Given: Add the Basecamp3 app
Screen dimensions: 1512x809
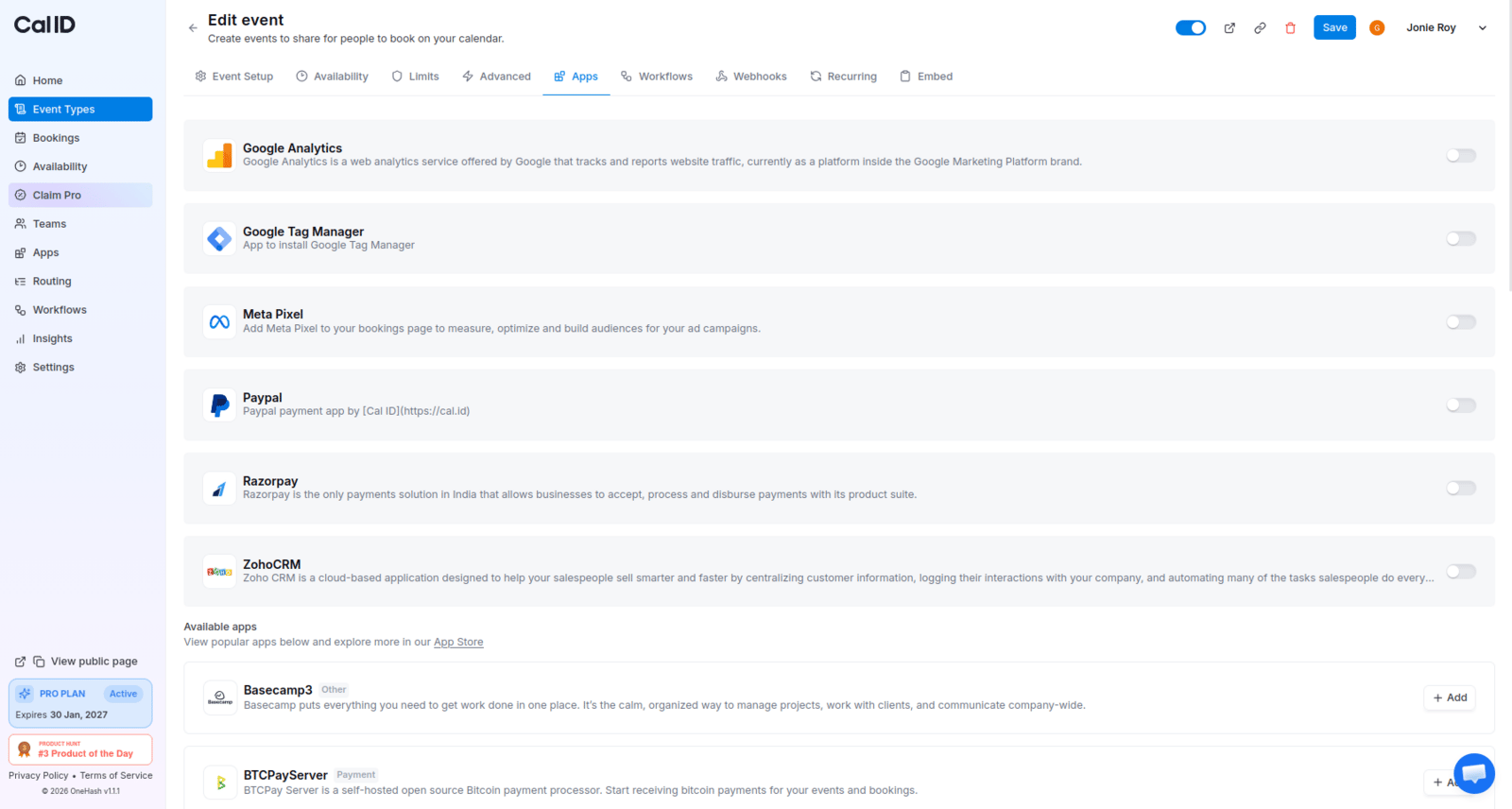Looking at the screenshot, I should tap(1450, 697).
